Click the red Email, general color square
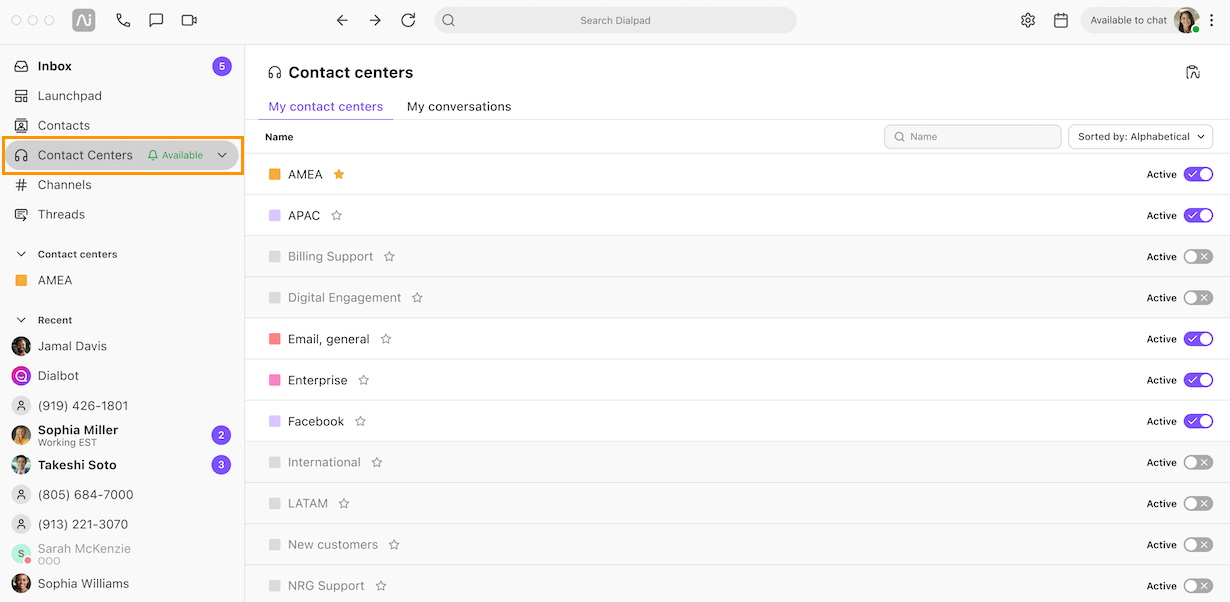Viewport: 1230px width, 602px height. 275,339
